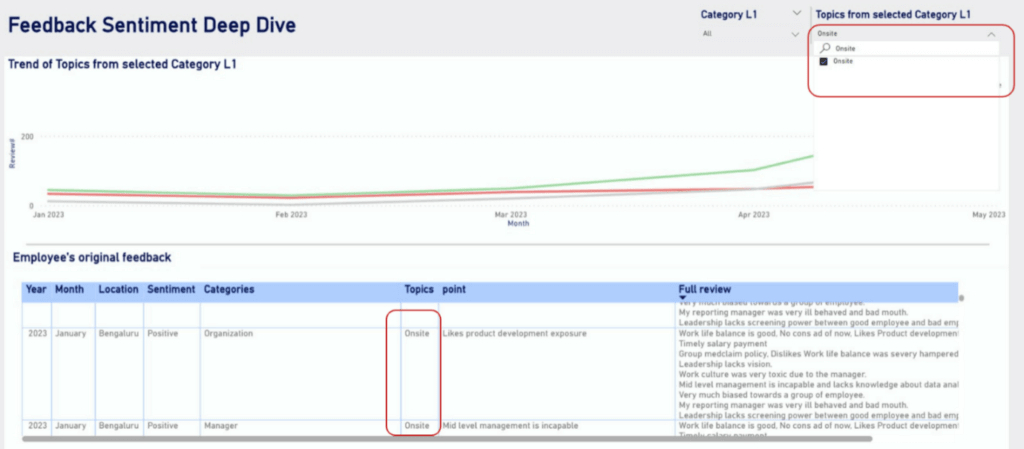1024x449 pixels.
Task: Click the magnifier icon in the Topics search
Action: point(825,48)
